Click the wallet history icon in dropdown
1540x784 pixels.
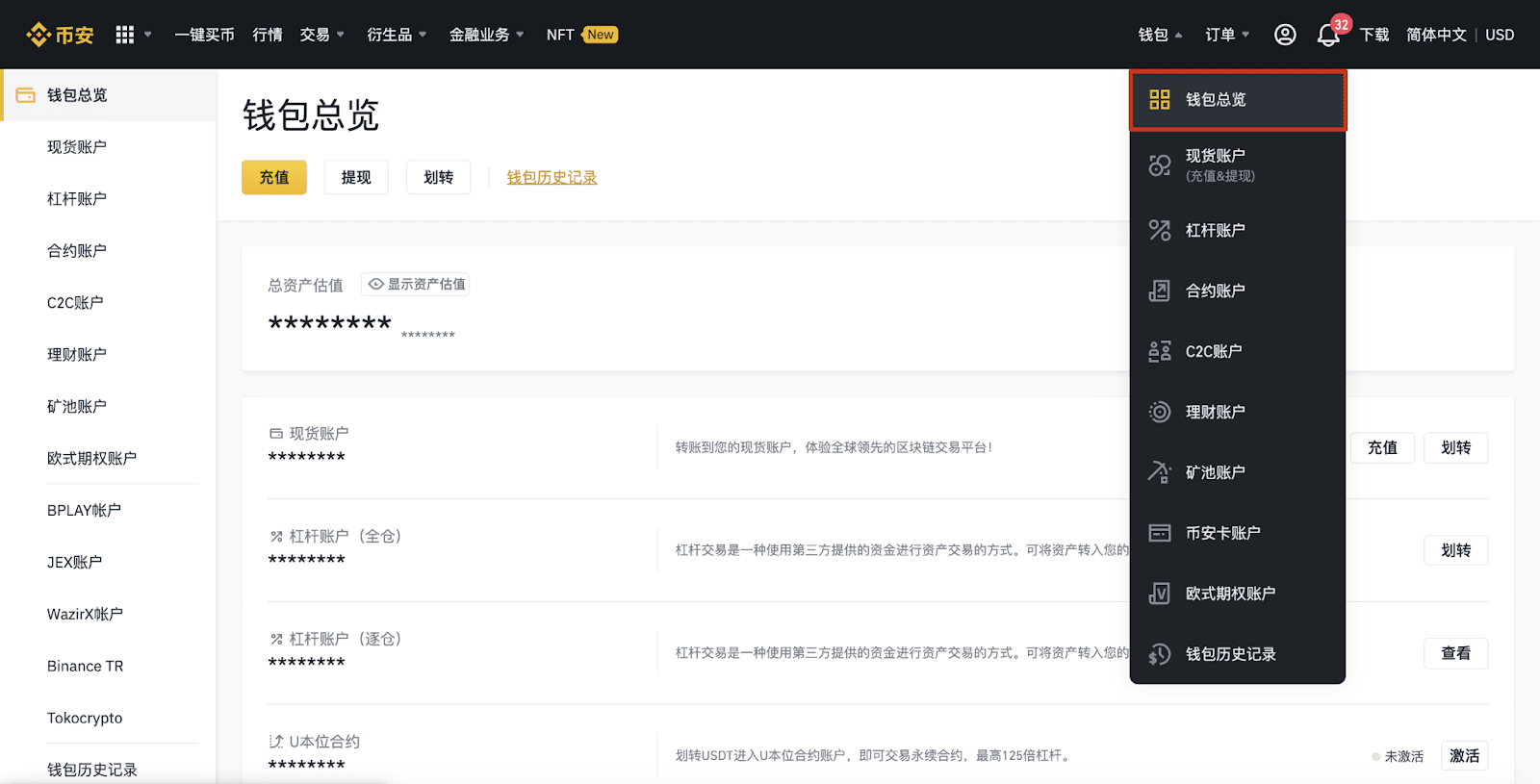tap(1160, 654)
